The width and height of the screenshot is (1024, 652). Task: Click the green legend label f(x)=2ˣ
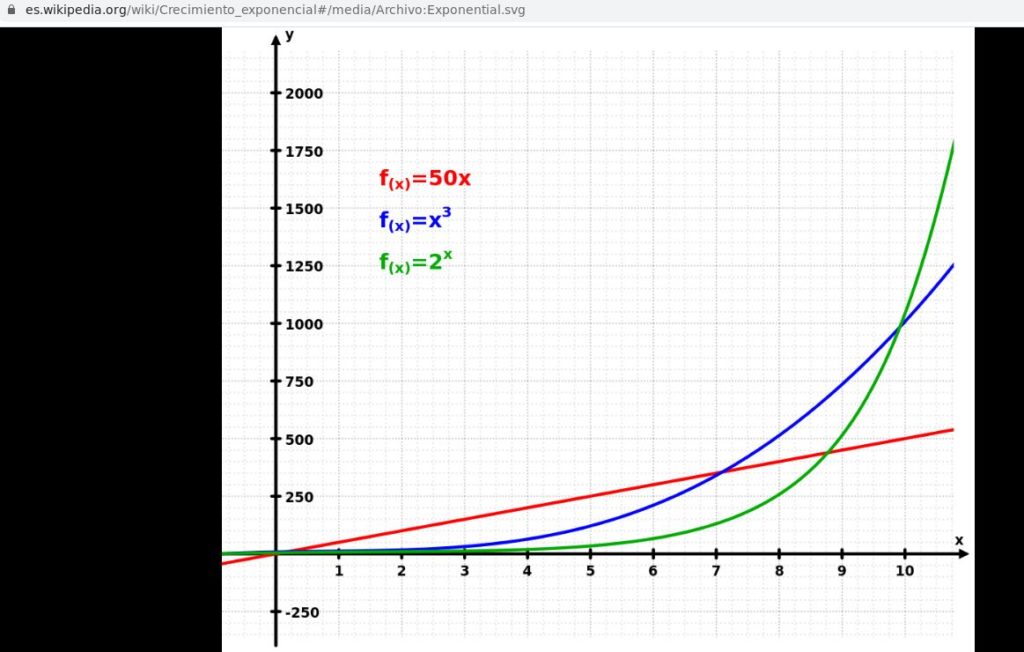tap(415, 261)
